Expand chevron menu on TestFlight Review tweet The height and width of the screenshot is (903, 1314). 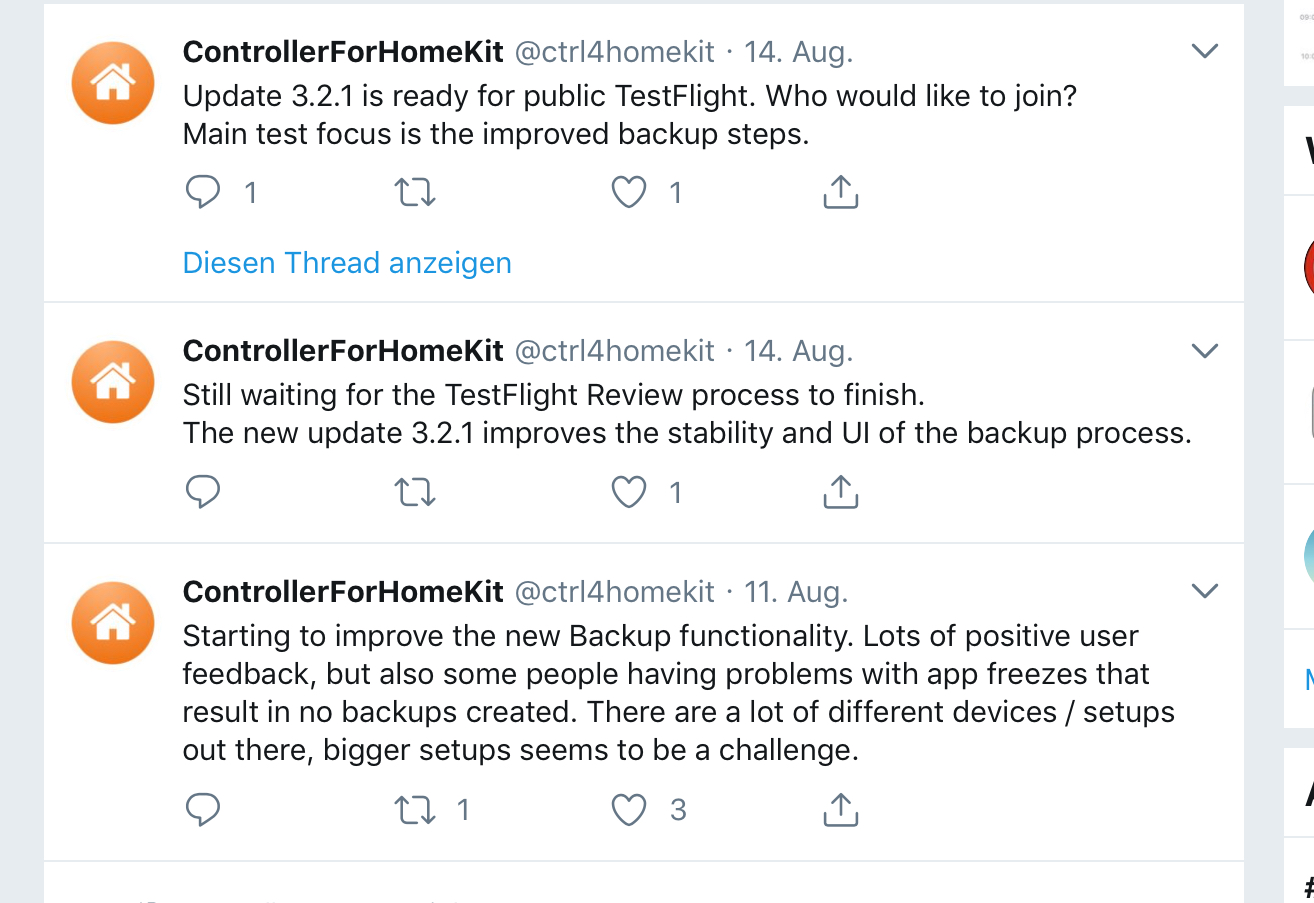pos(1205,351)
